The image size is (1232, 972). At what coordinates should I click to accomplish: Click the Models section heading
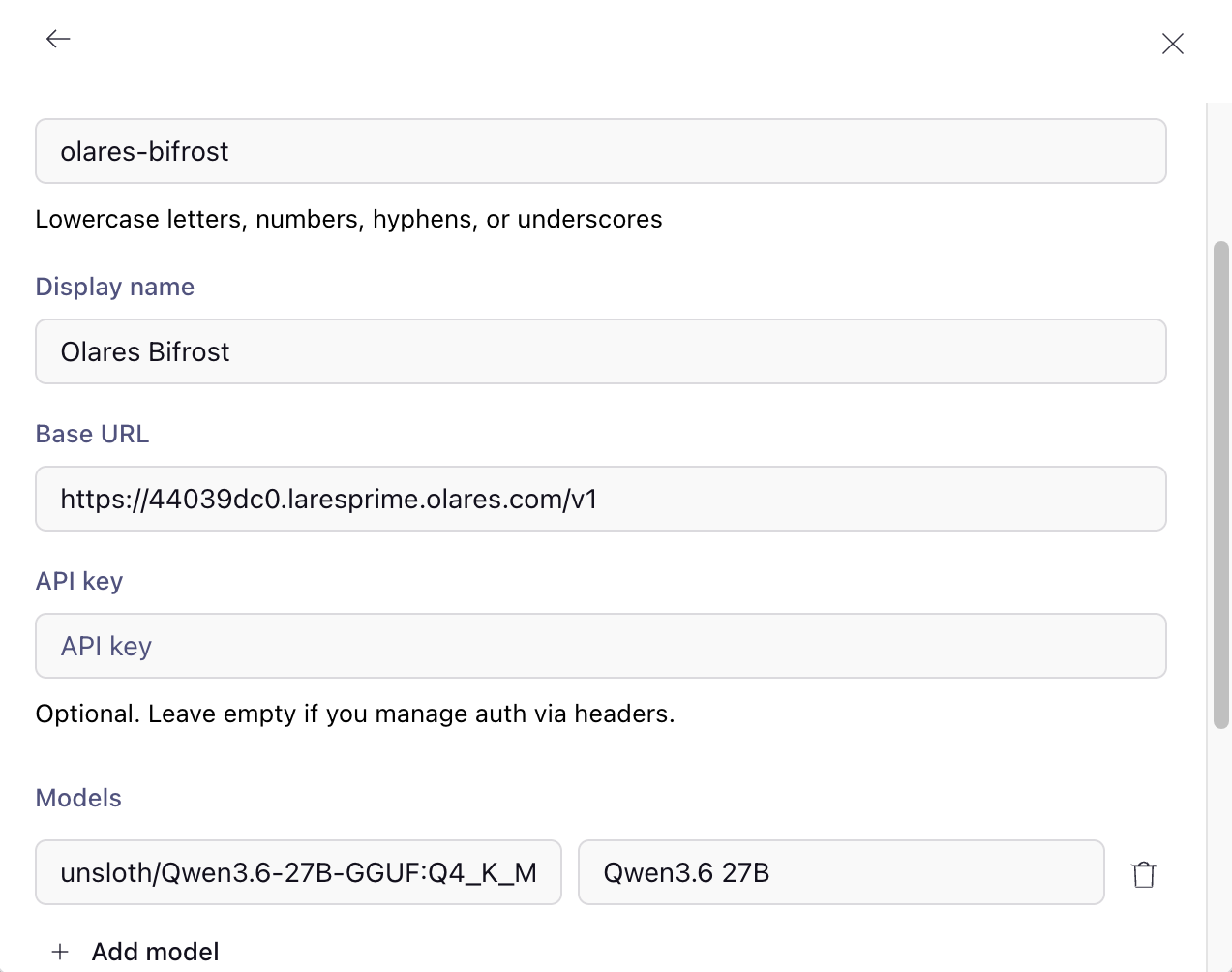click(x=78, y=798)
